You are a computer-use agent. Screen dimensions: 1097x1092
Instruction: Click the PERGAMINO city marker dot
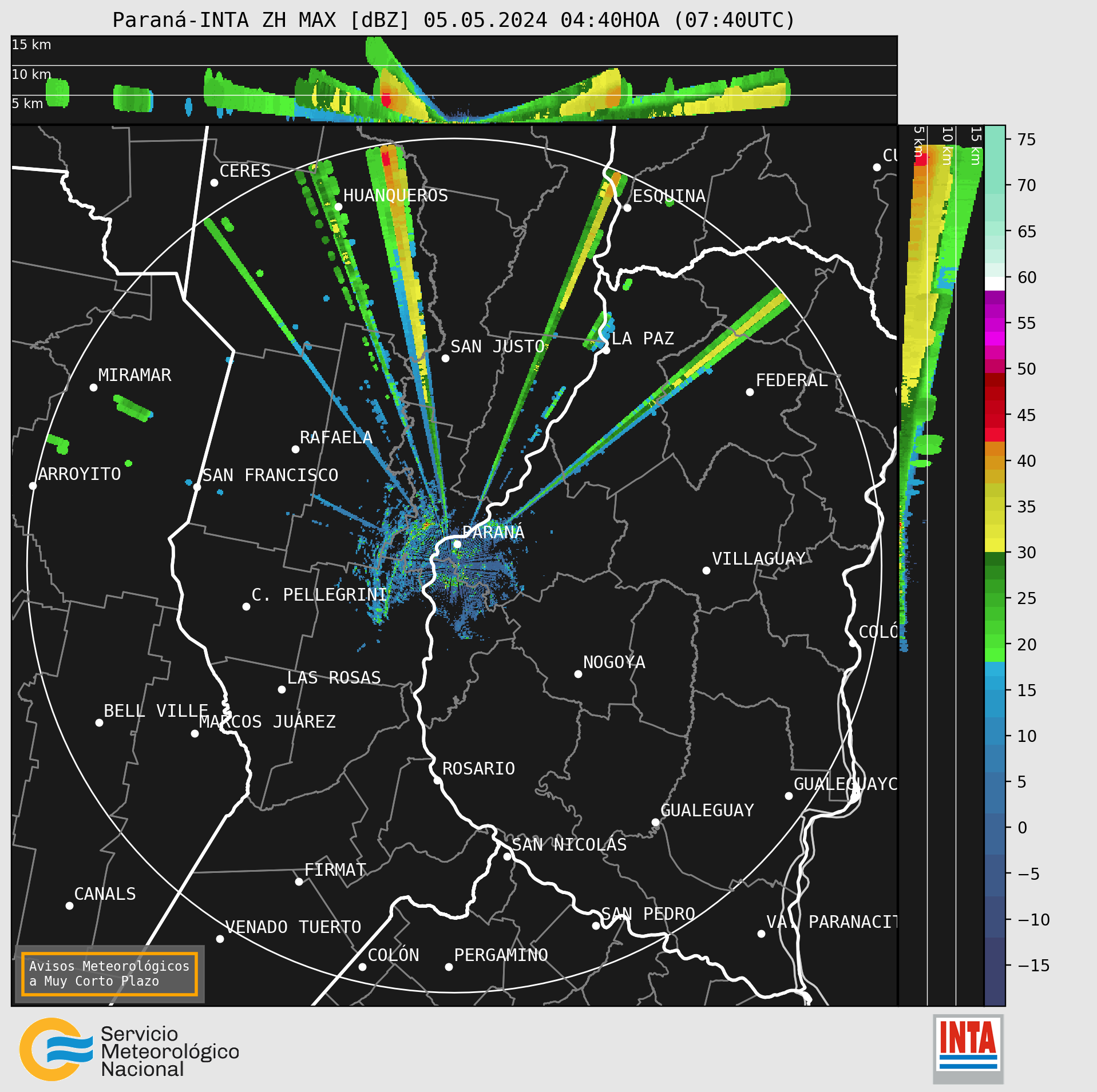[x=449, y=967]
